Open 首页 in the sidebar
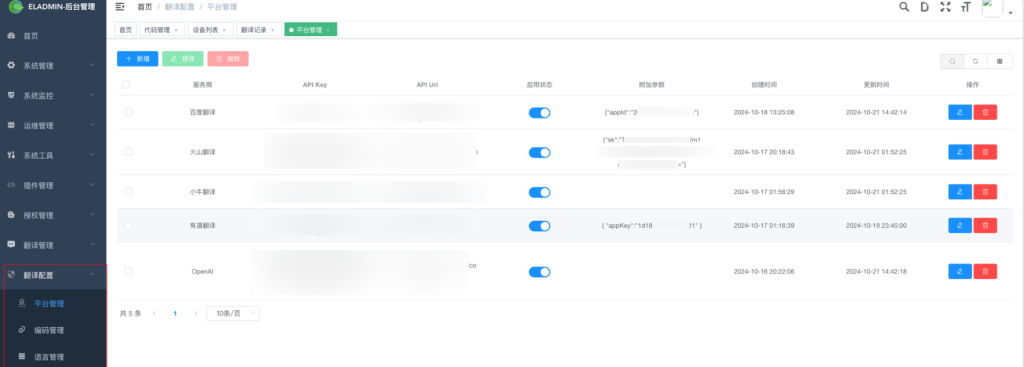This screenshot has height=367, width=1024. coord(53,36)
